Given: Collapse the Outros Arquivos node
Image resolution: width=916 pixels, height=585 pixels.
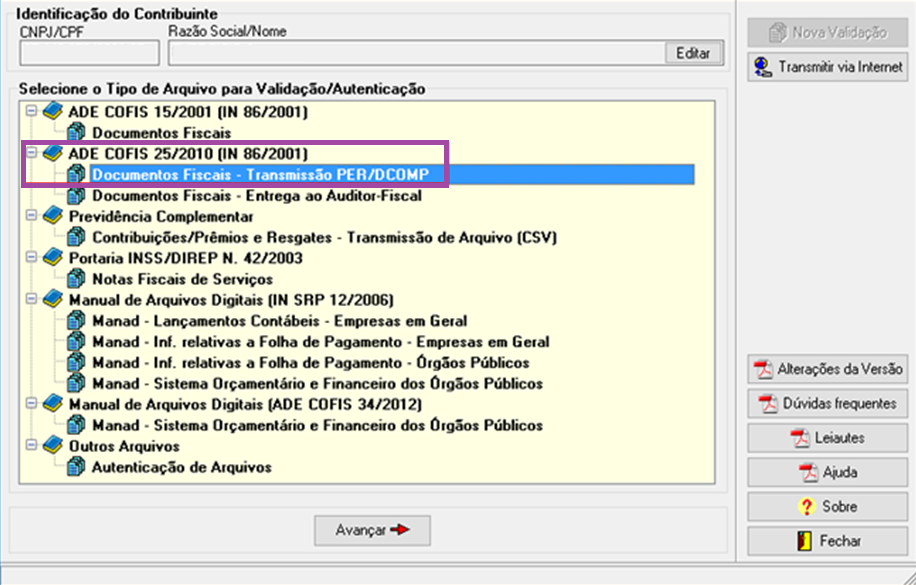Looking at the screenshot, I should tap(32, 445).
